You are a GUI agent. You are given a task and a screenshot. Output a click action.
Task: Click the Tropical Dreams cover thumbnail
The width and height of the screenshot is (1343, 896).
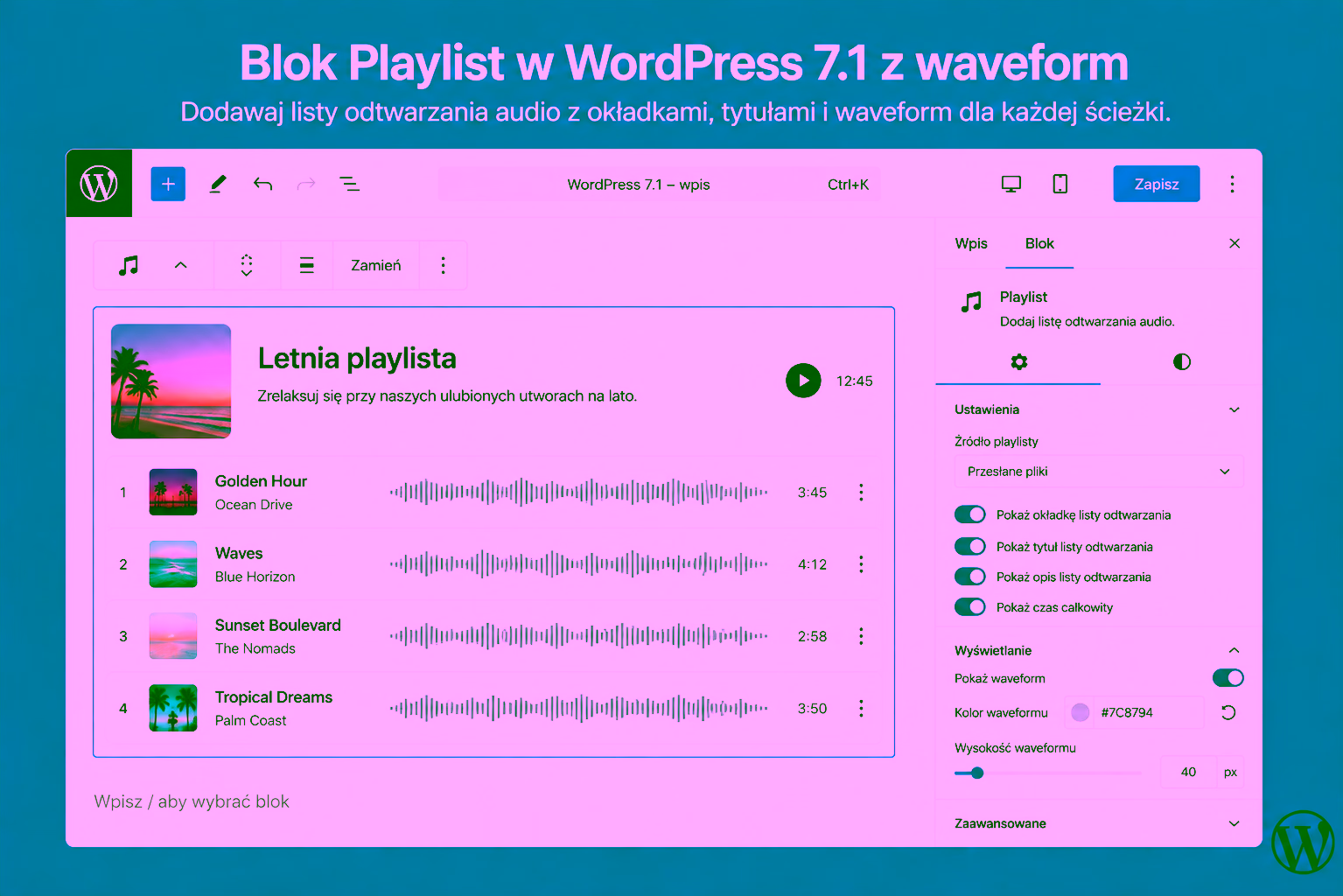173,708
